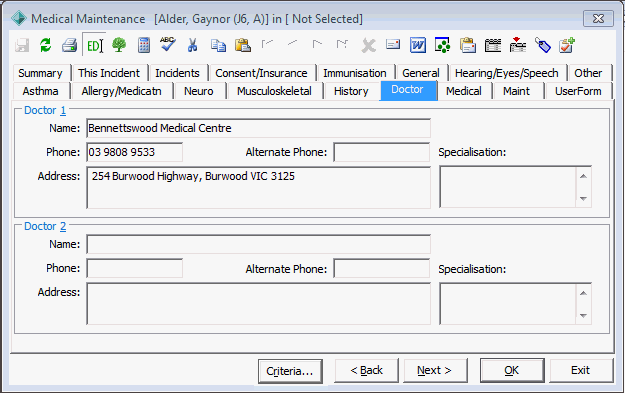Click Doctor 2 Address text box

[258, 304]
